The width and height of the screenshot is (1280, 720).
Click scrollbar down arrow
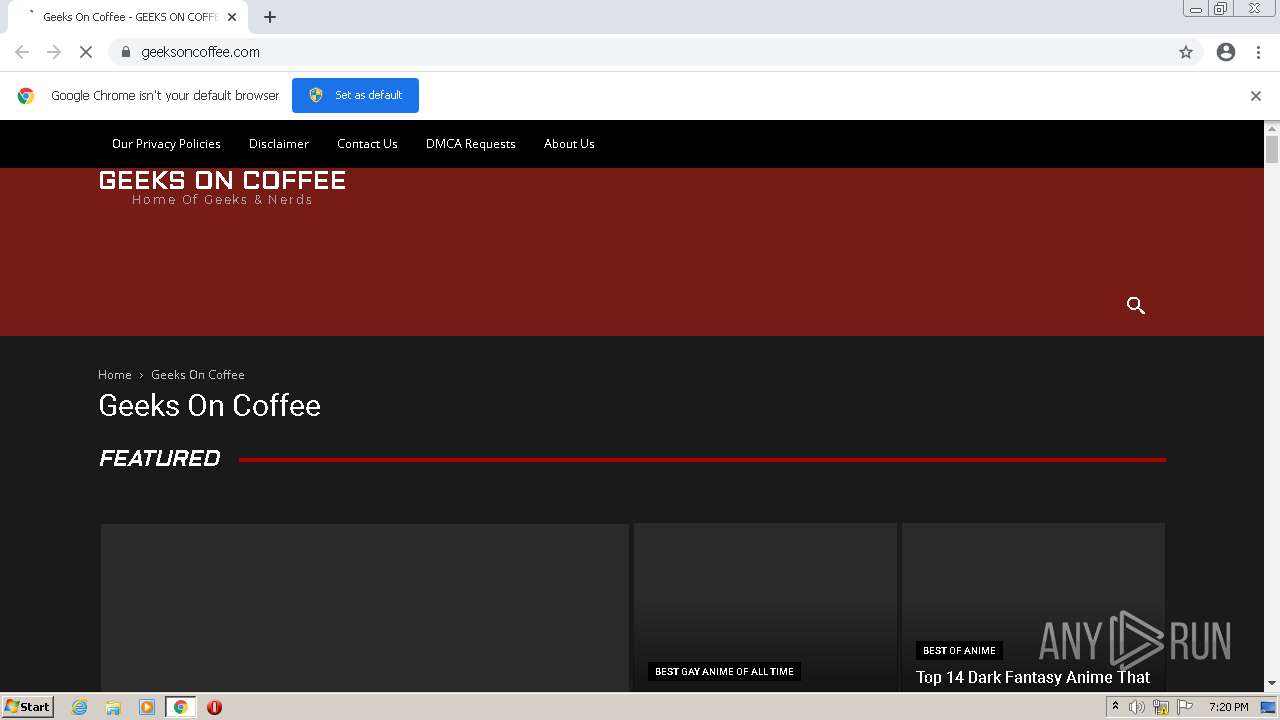tap(1272, 684)
